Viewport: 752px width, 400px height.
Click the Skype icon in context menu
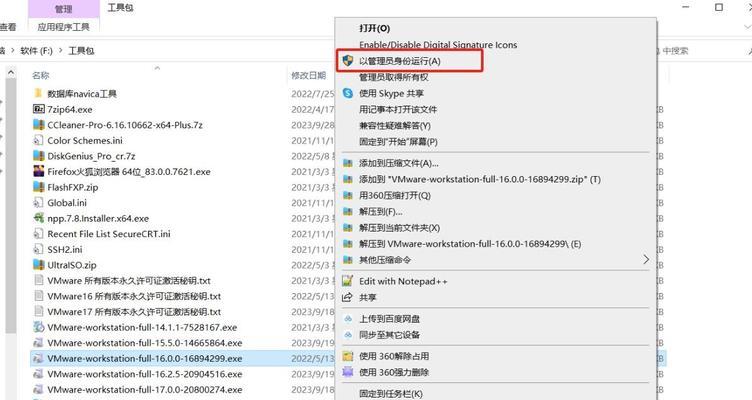point(348,93)
